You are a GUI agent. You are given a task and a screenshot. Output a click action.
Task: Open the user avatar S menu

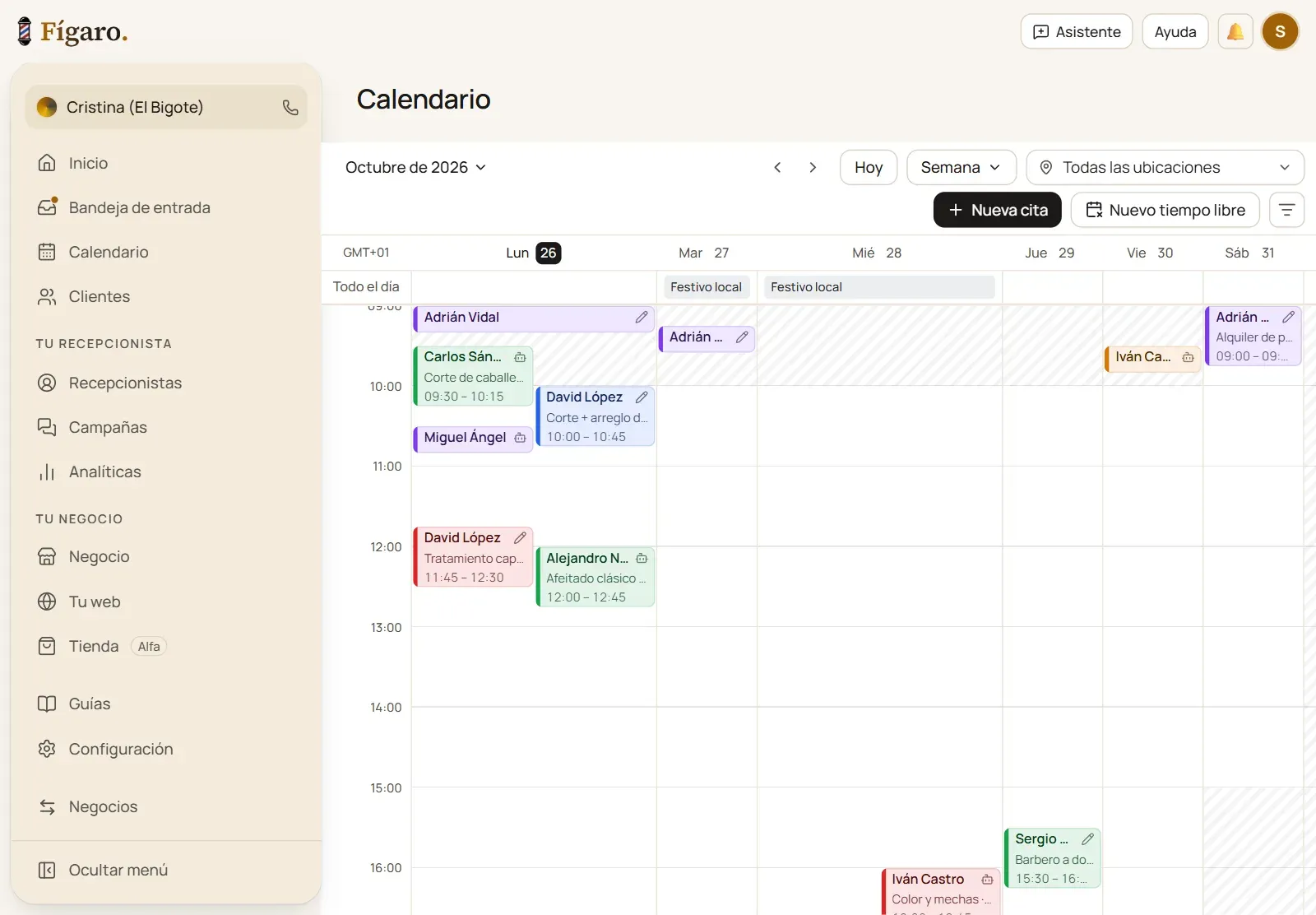coord(1280,32)
